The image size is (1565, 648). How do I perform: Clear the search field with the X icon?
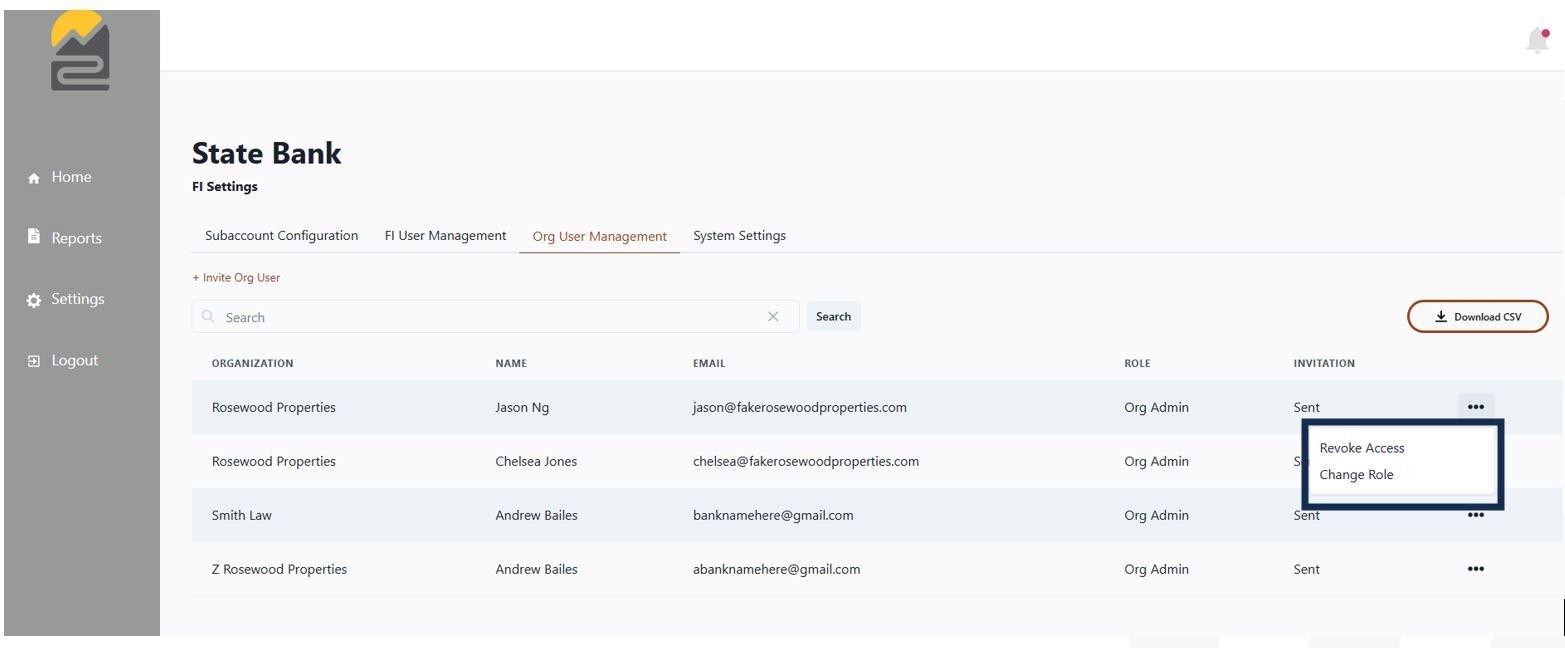tap(773, 317)
